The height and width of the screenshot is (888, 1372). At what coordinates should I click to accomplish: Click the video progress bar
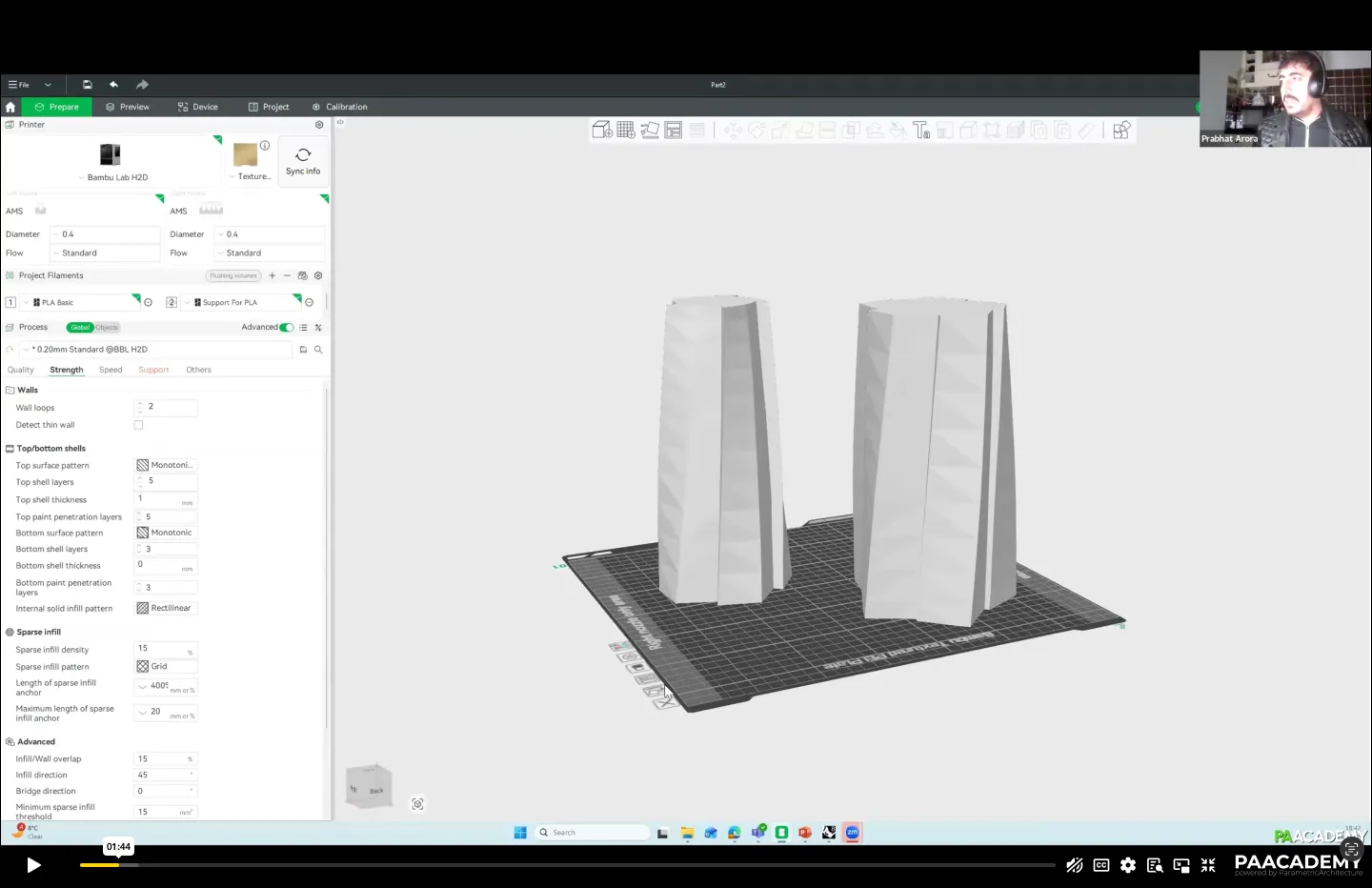click(572, 865)
